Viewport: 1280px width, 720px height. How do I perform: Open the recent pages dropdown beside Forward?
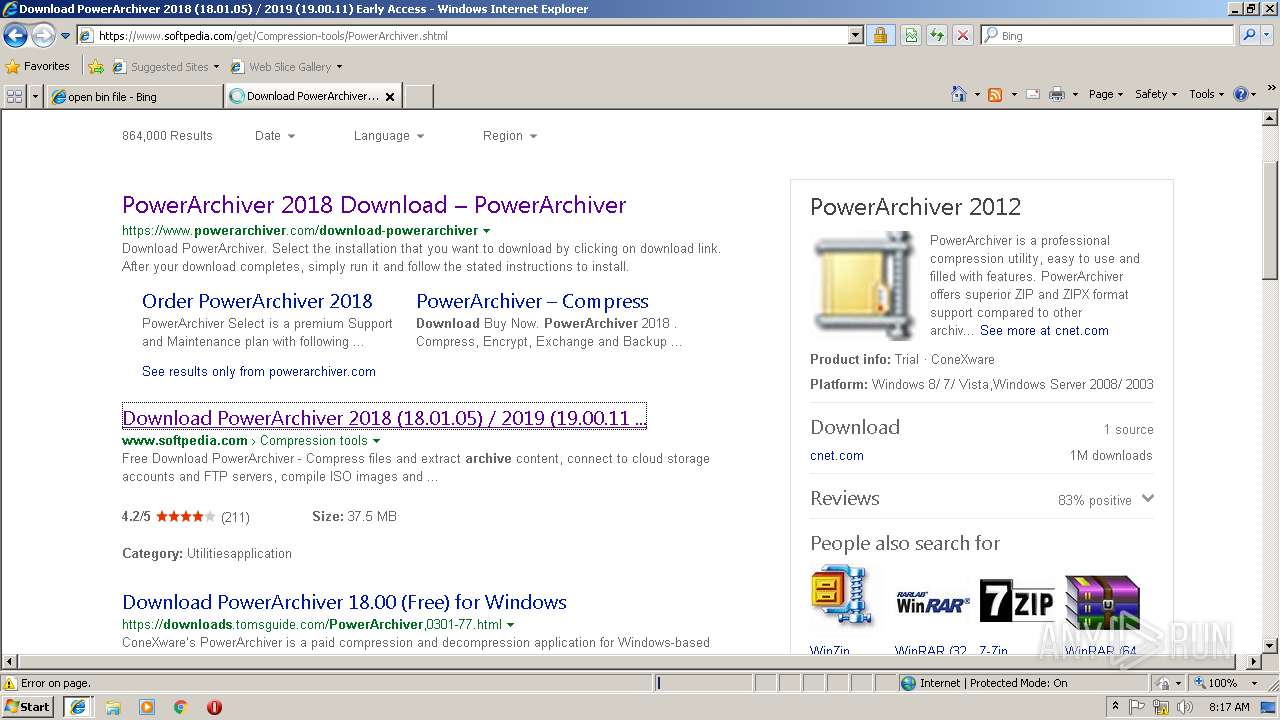click(65, 36)
